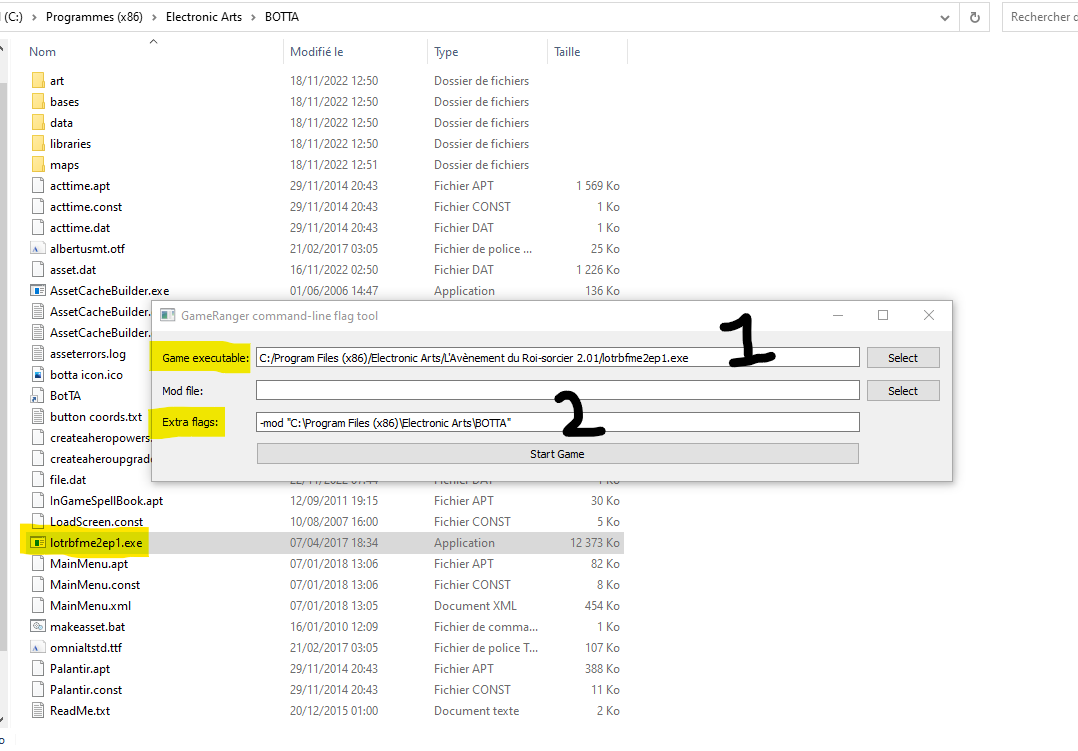Click the art folder icon
1078x751 pixels.
click(x=38, y=80)
